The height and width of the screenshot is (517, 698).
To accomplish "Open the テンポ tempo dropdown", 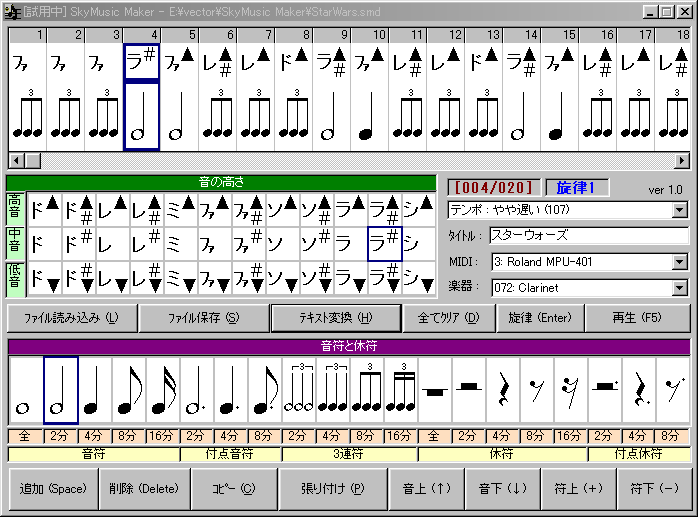I will click(680, 210).
